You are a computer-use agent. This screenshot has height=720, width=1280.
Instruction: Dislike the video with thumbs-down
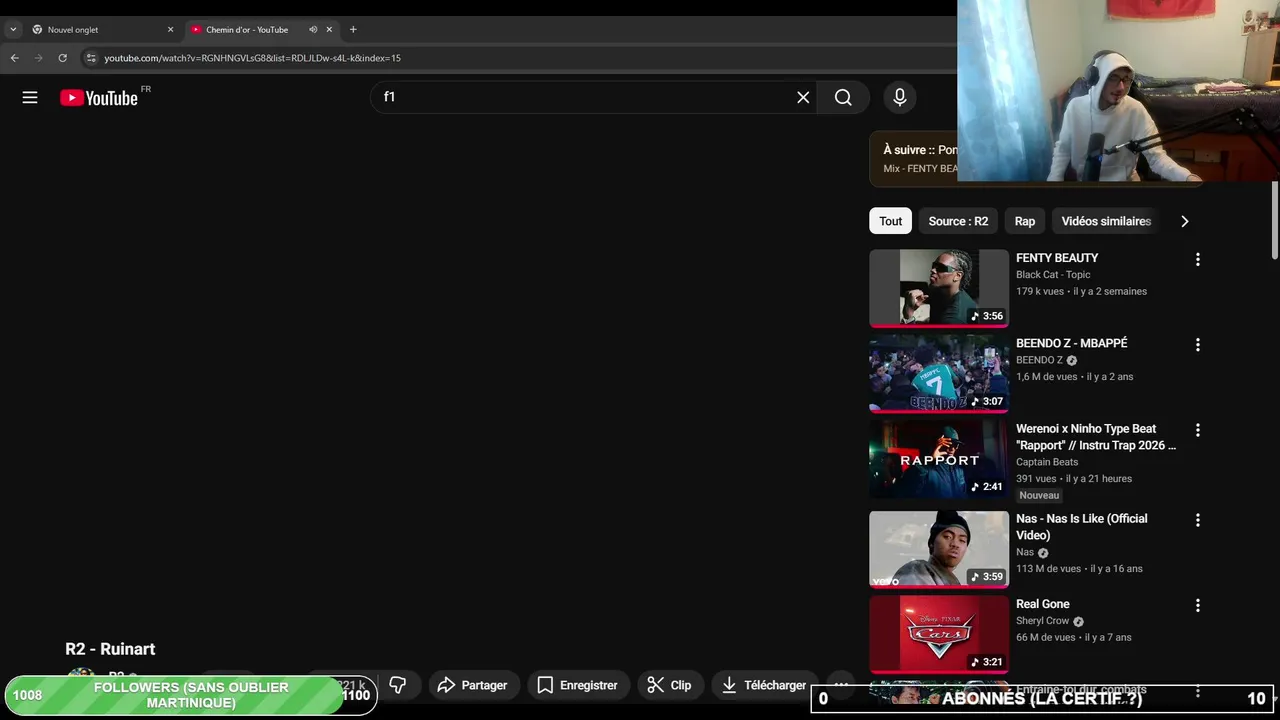point(398,685)
